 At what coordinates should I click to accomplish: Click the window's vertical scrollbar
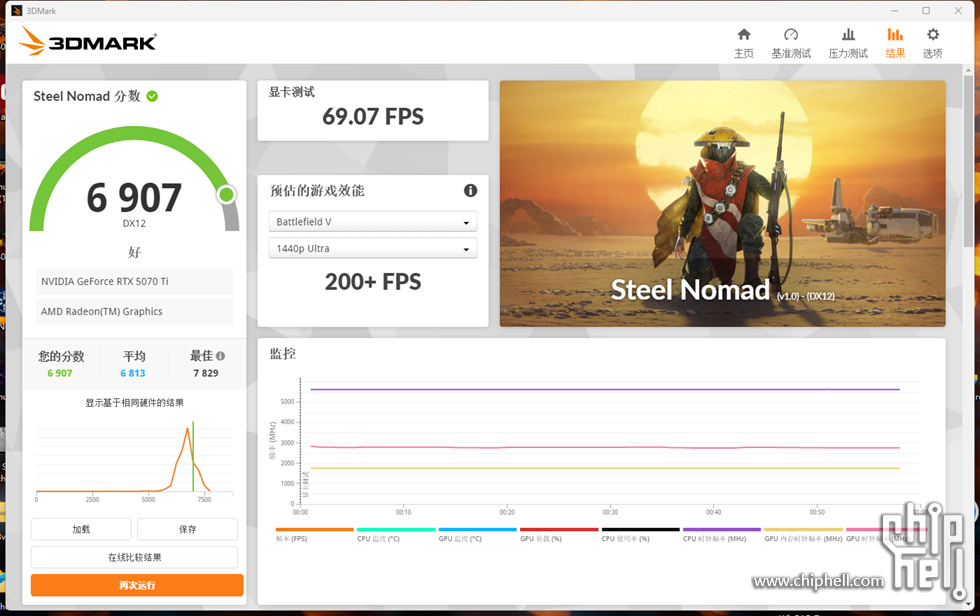tap(969, 162)
